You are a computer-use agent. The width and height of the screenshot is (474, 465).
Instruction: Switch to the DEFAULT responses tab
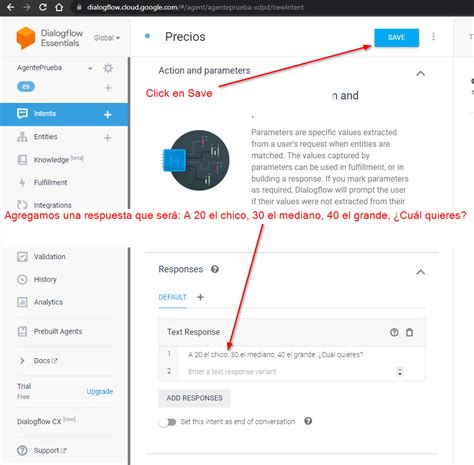[172, 297]
